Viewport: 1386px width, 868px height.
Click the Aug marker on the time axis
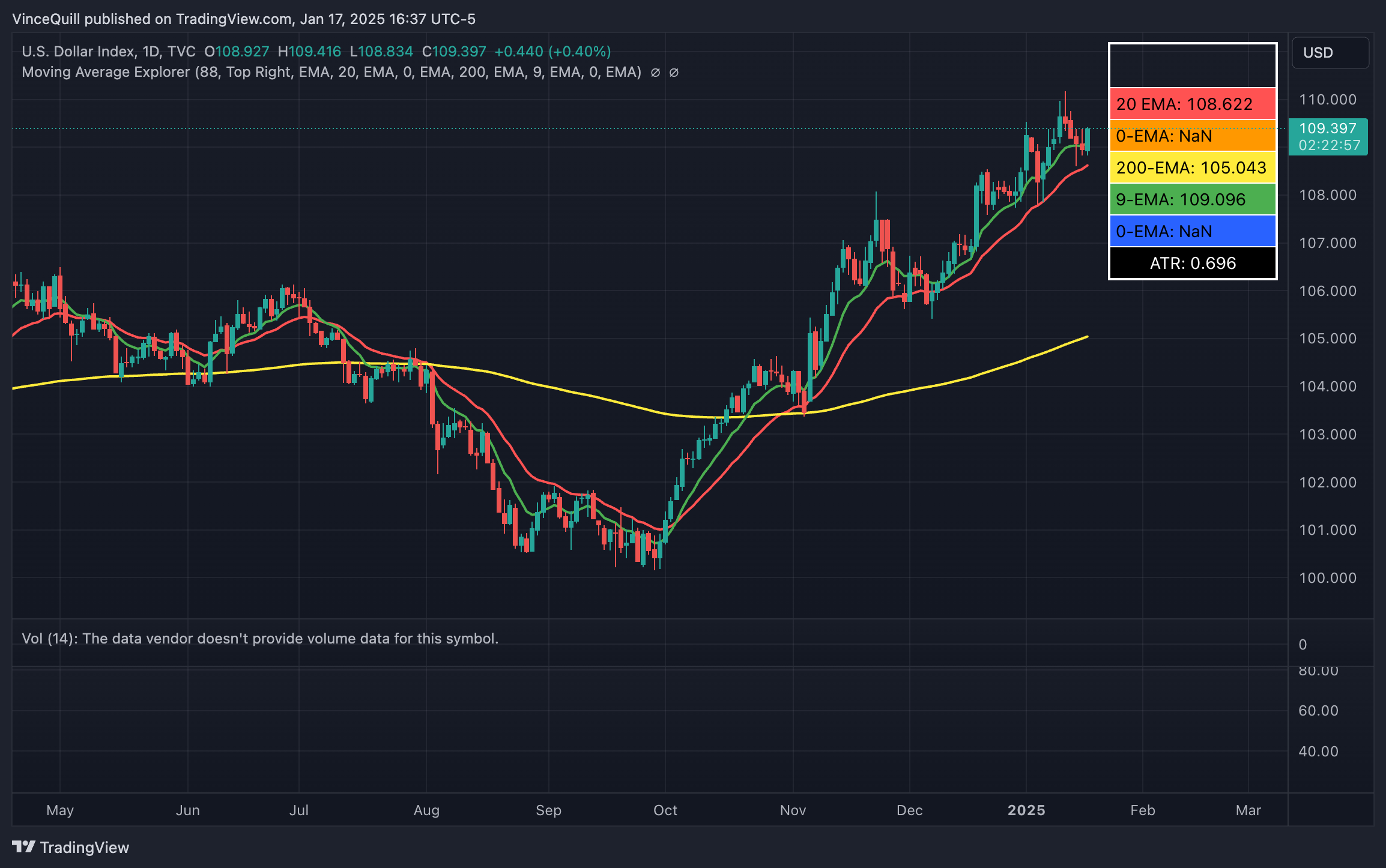click(426, 810)
